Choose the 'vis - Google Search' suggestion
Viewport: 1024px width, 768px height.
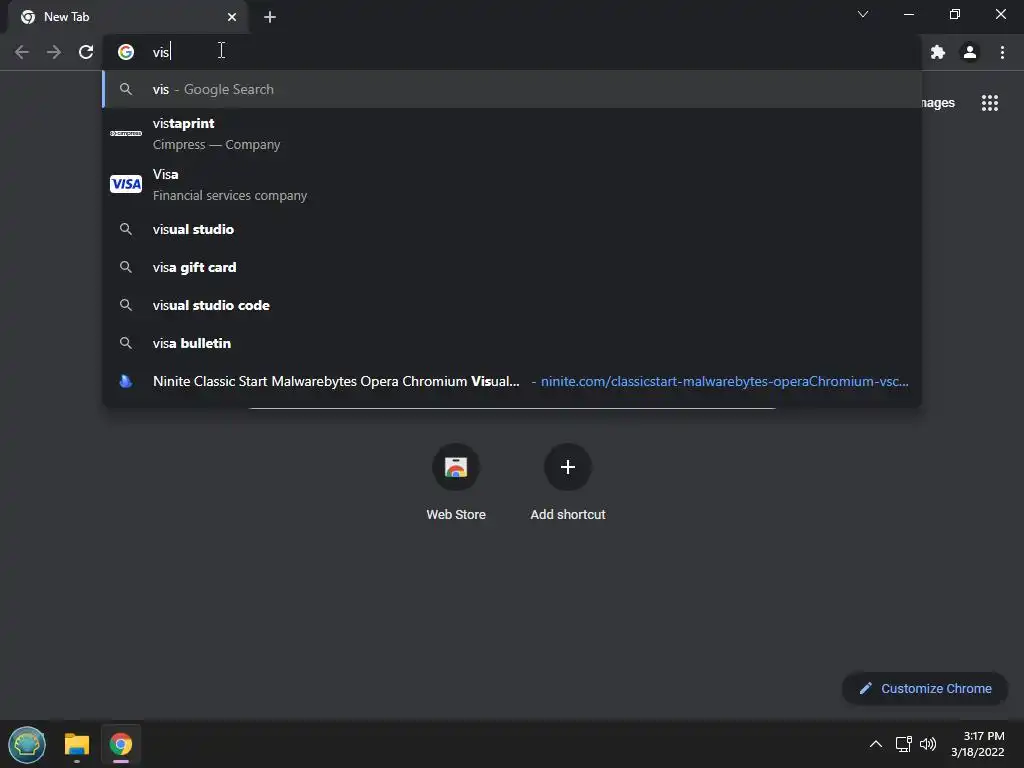[512, 89]
